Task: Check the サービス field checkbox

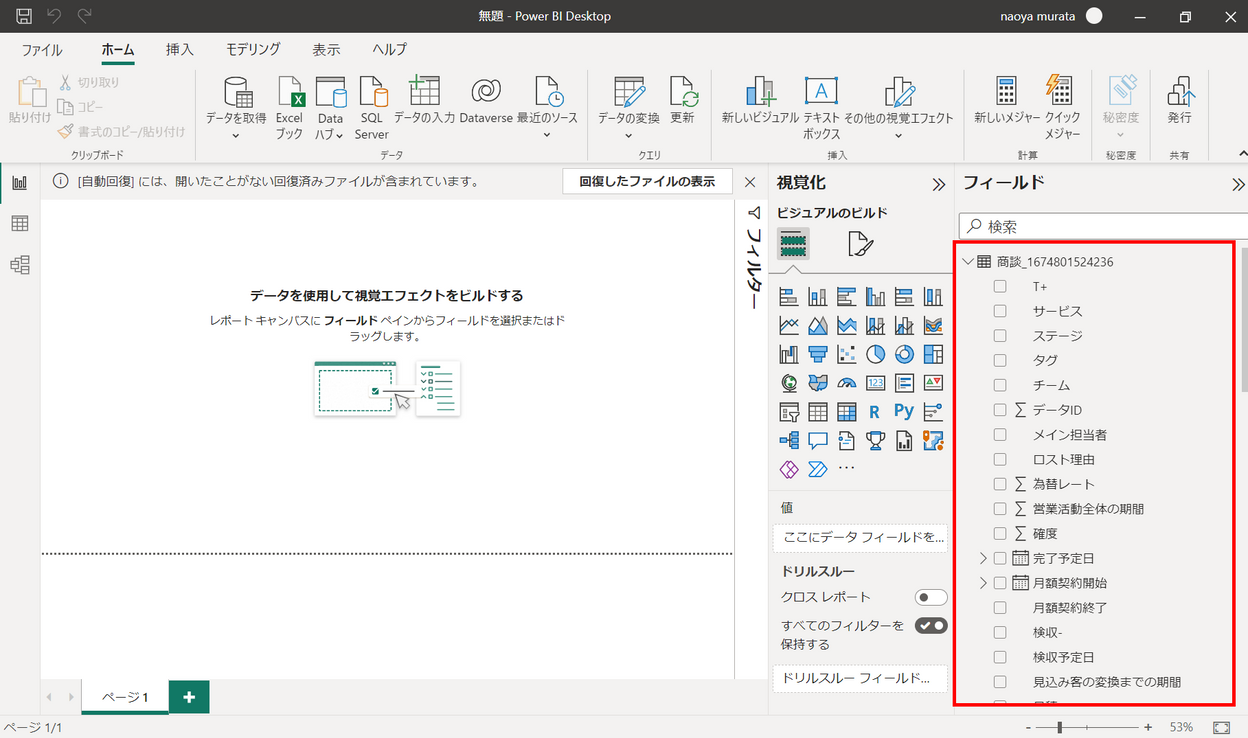Action: pyautogui.click(x=1000, y=311)
